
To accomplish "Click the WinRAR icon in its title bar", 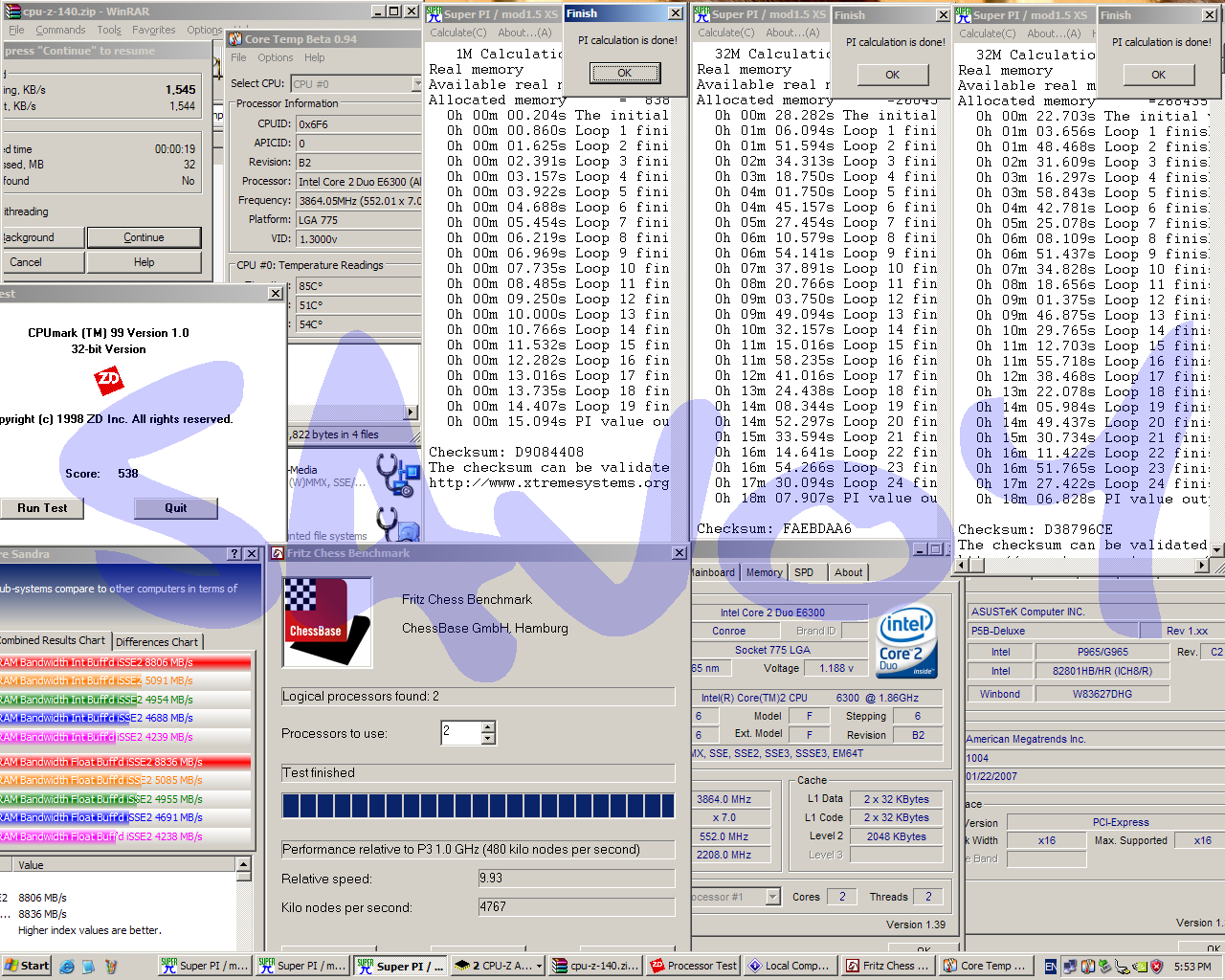I will coord(12,11).
